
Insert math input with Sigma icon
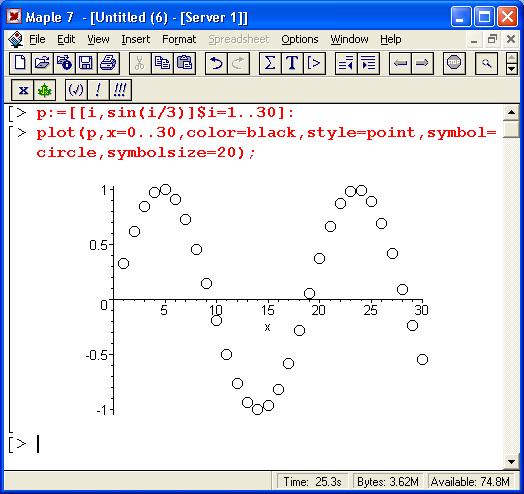[270, 63]
